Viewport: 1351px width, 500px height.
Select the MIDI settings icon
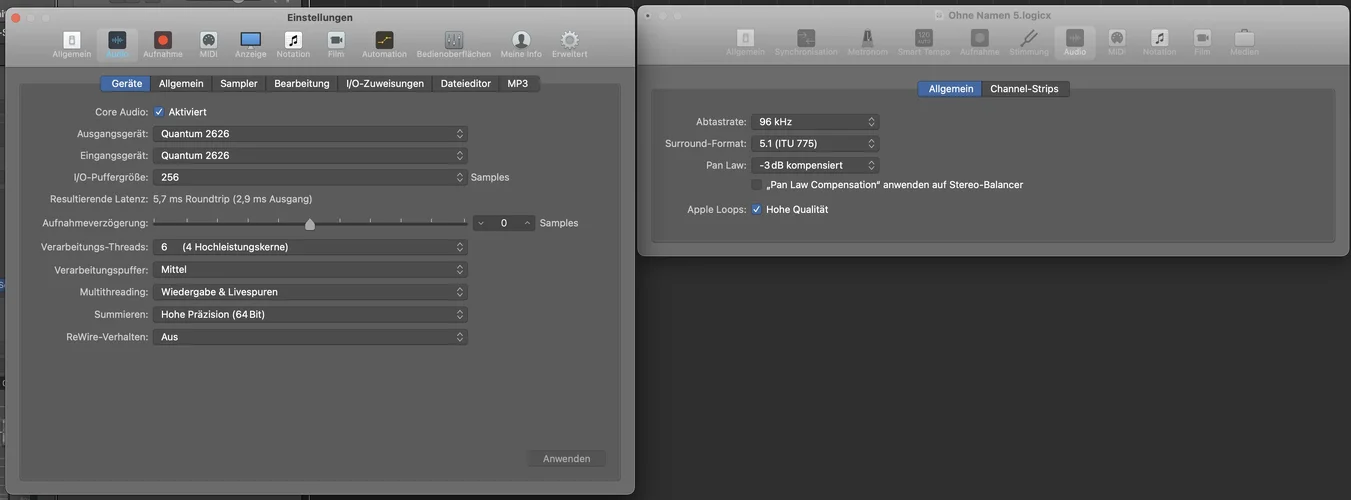coord(209,44)
